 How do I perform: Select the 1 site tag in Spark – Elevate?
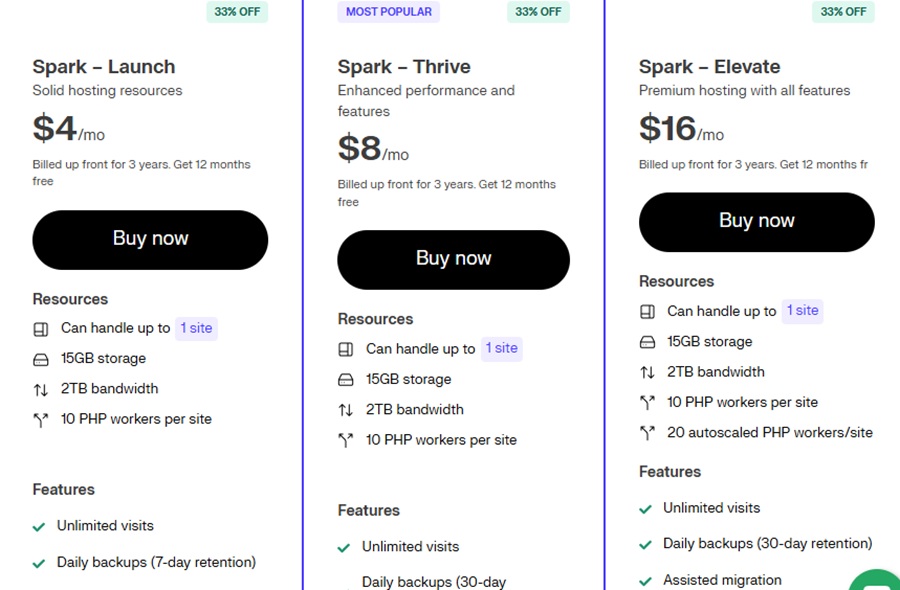click(x=802, y=311)
